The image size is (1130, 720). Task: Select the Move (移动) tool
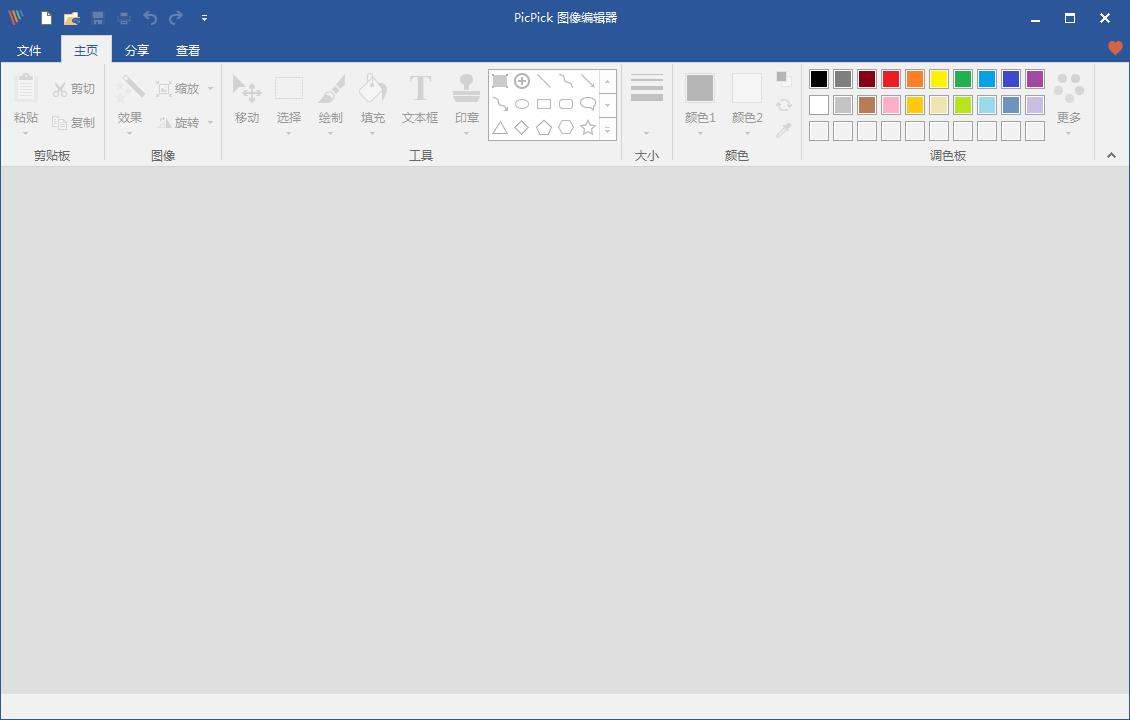pos(247,99)
